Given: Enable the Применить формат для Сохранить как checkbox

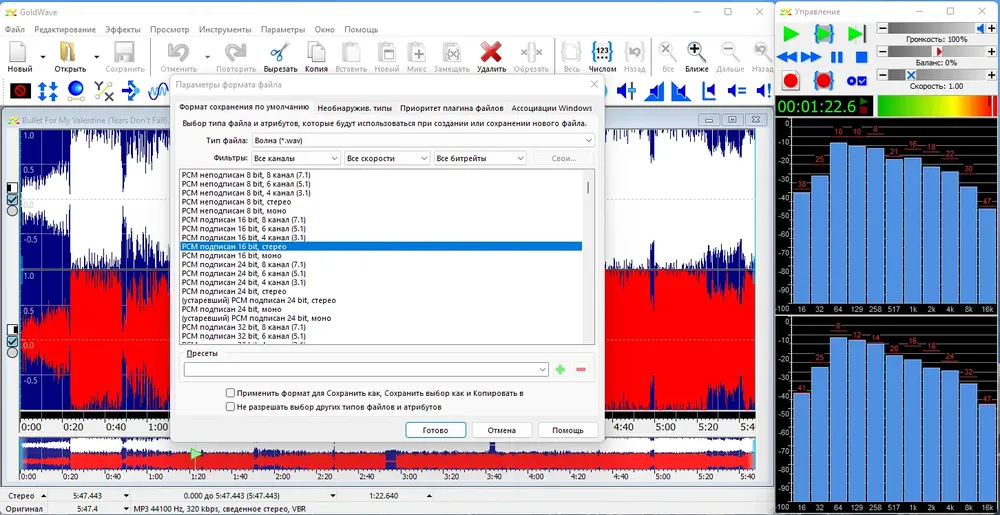Looking at the screenshot, I should tap(231, 393).
